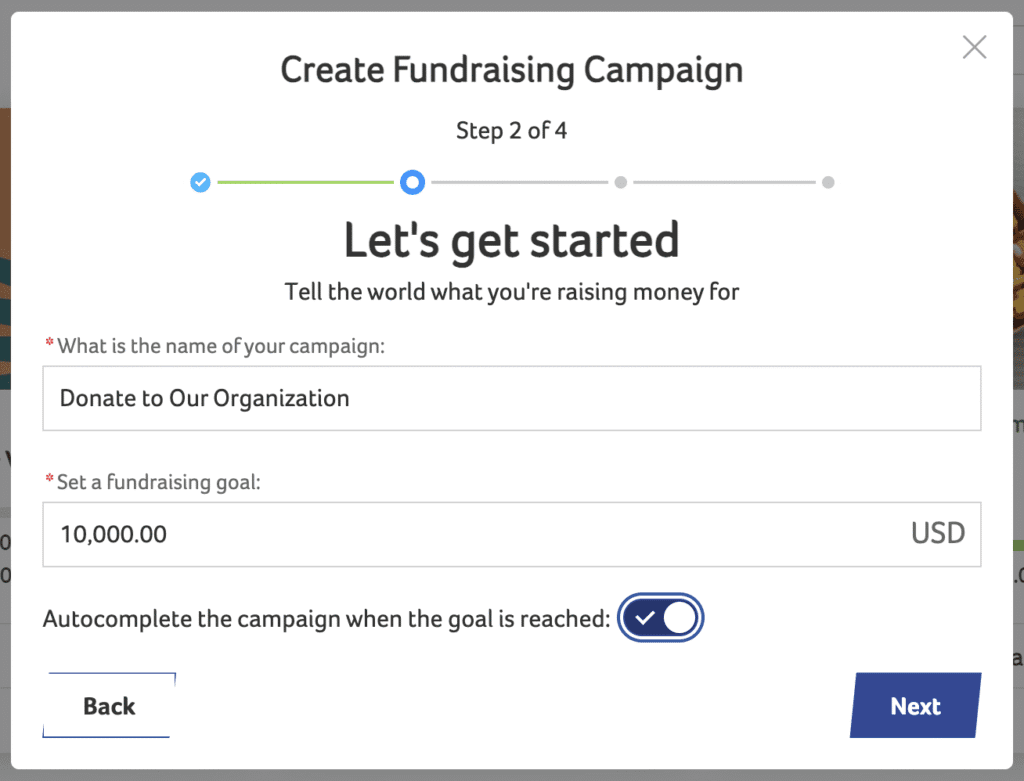1024x781 pixels.
Task: Click the "Set a fundraising goal" label
Action: tap(158, 482)
